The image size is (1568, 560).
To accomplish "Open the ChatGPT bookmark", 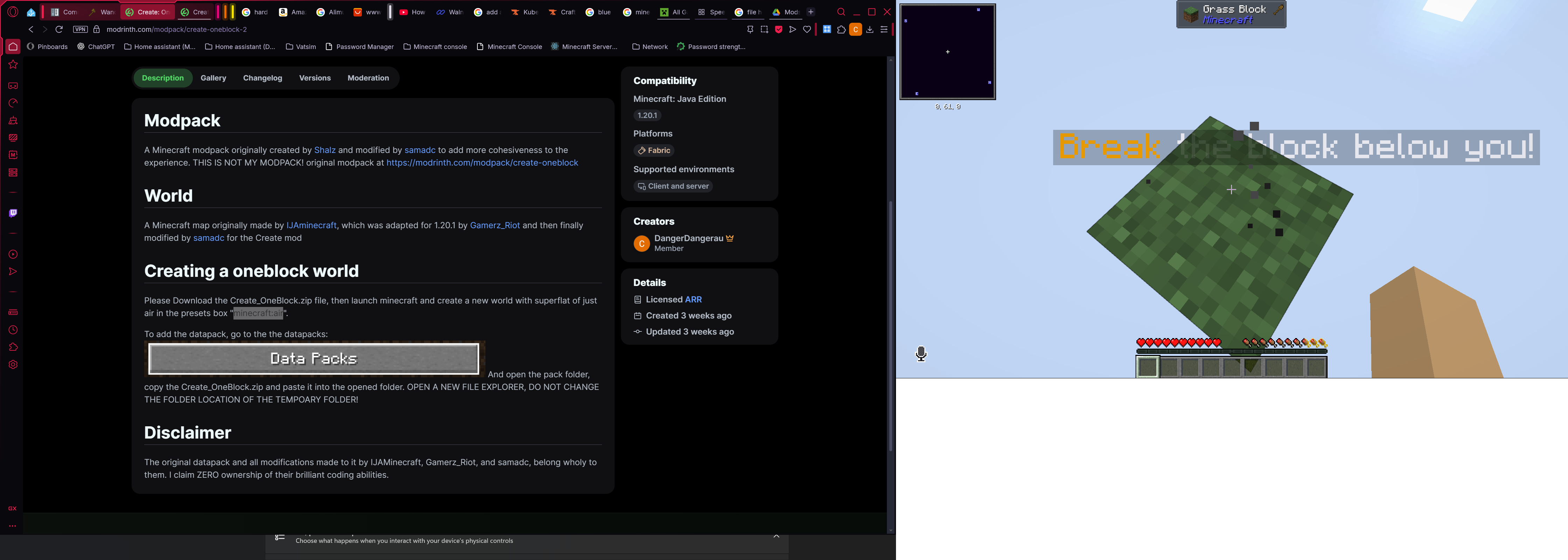I will click(96, 47).
